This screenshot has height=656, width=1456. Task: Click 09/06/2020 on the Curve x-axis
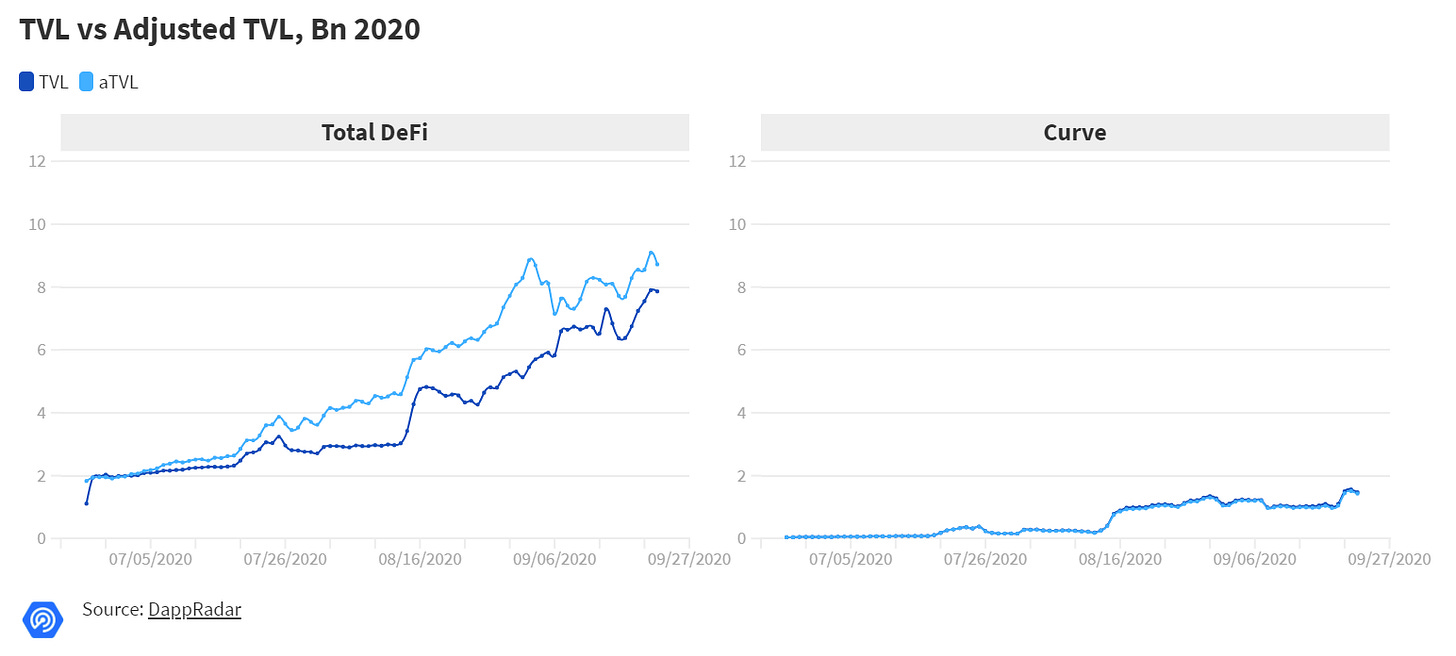(1253, 558)
